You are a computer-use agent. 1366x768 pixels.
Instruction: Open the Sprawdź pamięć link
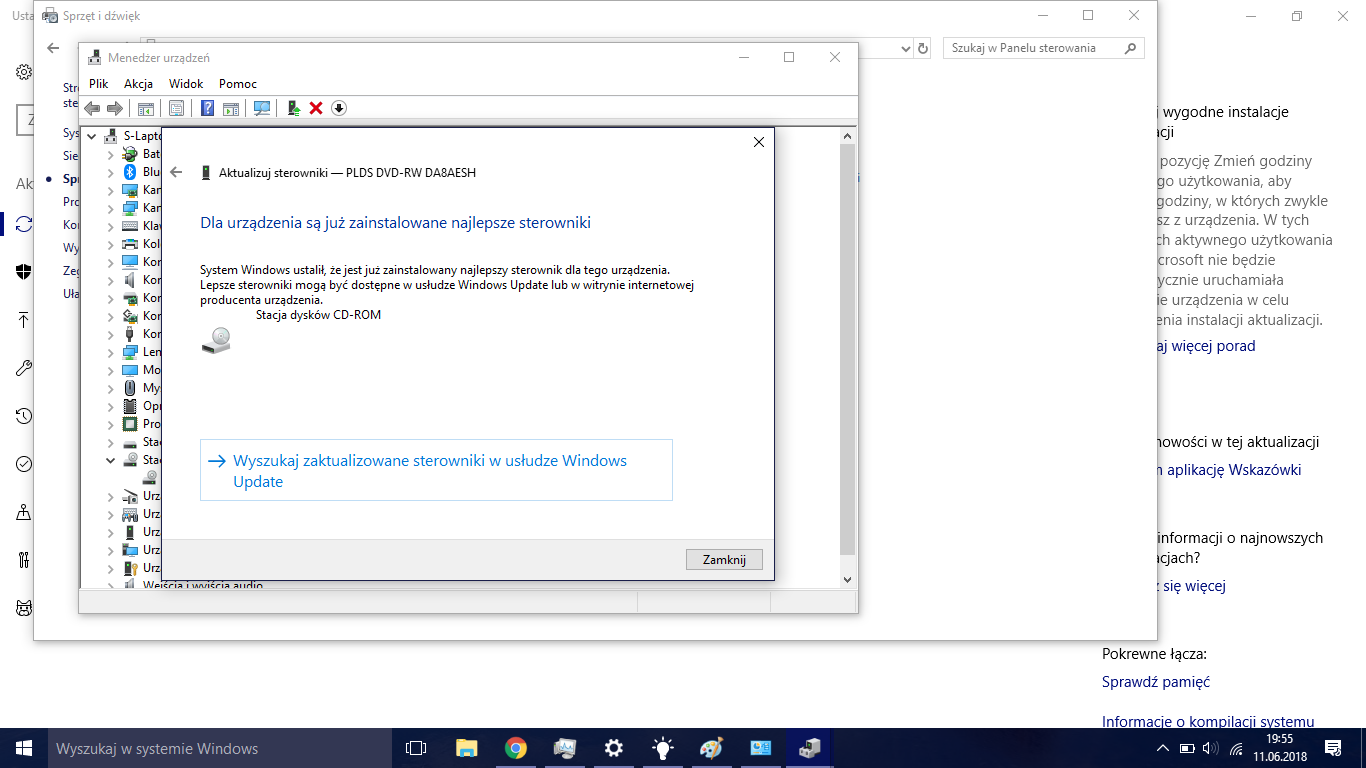1156,682
